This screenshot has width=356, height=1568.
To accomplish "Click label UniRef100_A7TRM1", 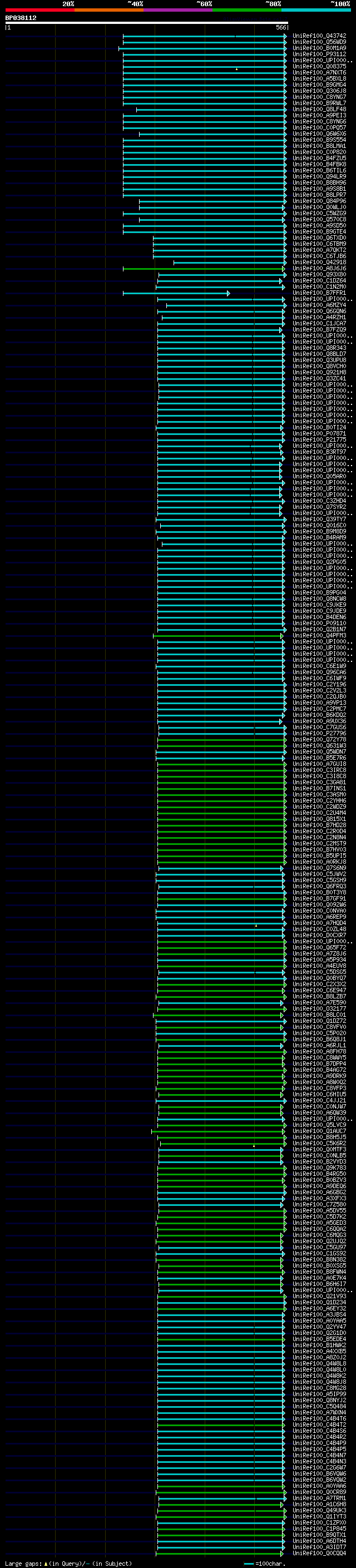I will pyautogui.click(x=319, y=1498).
